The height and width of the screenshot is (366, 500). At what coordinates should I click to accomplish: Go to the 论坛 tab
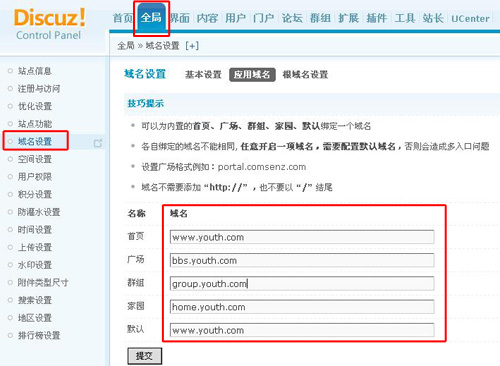292,18
